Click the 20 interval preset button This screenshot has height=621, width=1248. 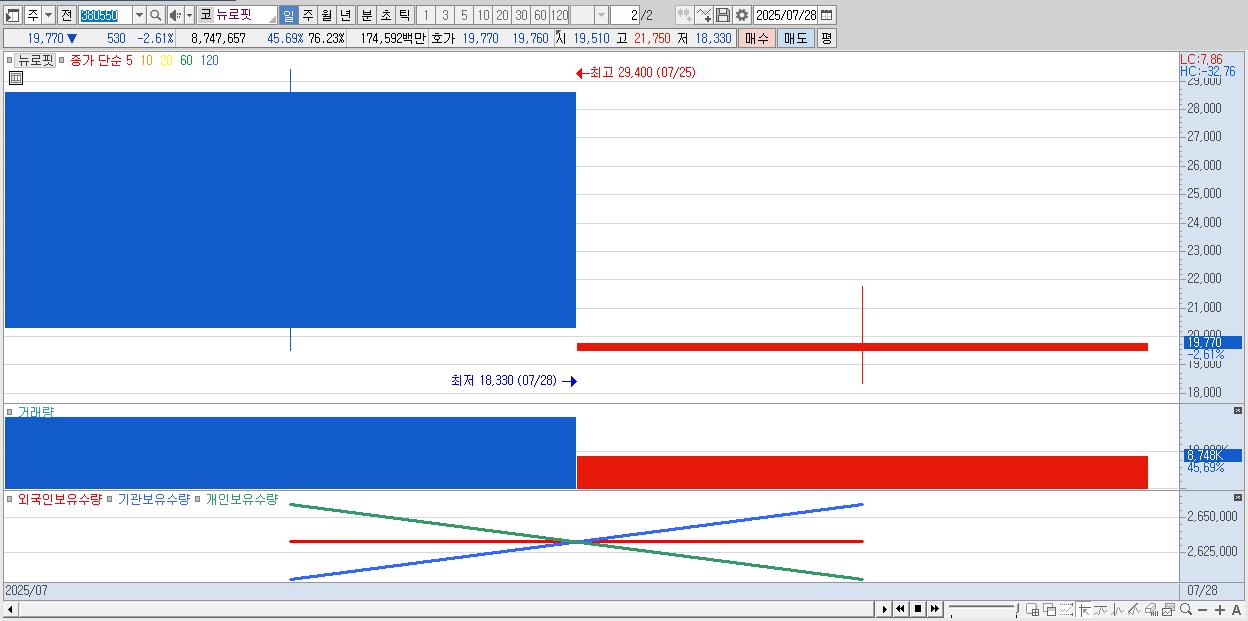click(x=502, y=15)
